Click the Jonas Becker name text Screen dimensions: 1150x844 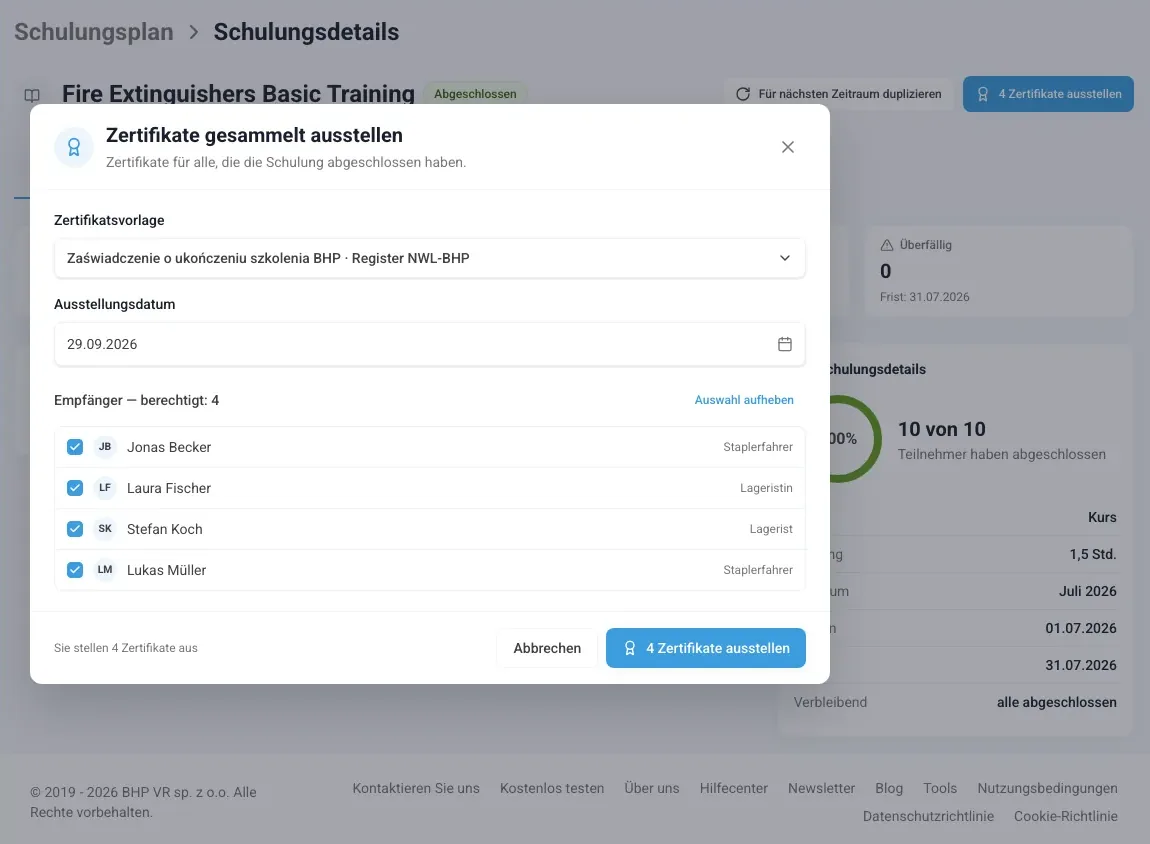169,447
